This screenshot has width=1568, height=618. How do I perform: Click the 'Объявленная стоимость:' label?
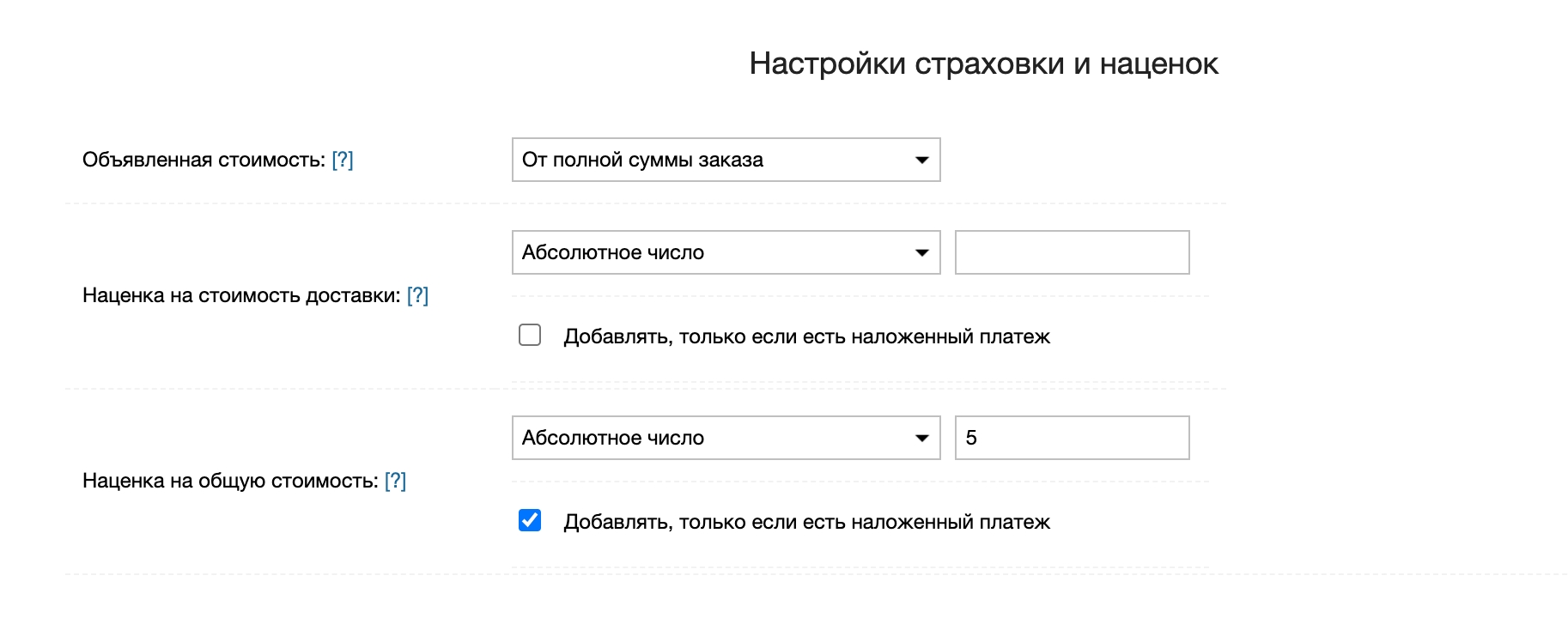click(204, 160)
